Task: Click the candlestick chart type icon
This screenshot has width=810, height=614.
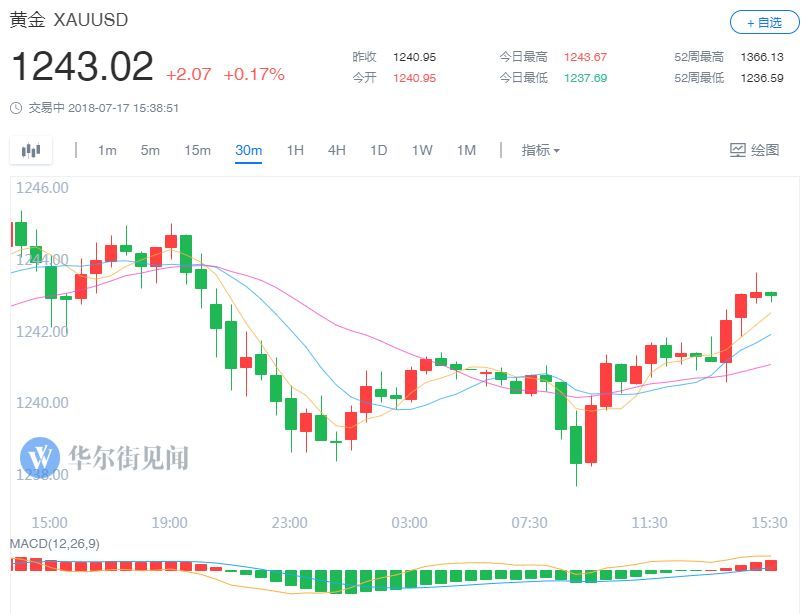Action: [31, 151]
